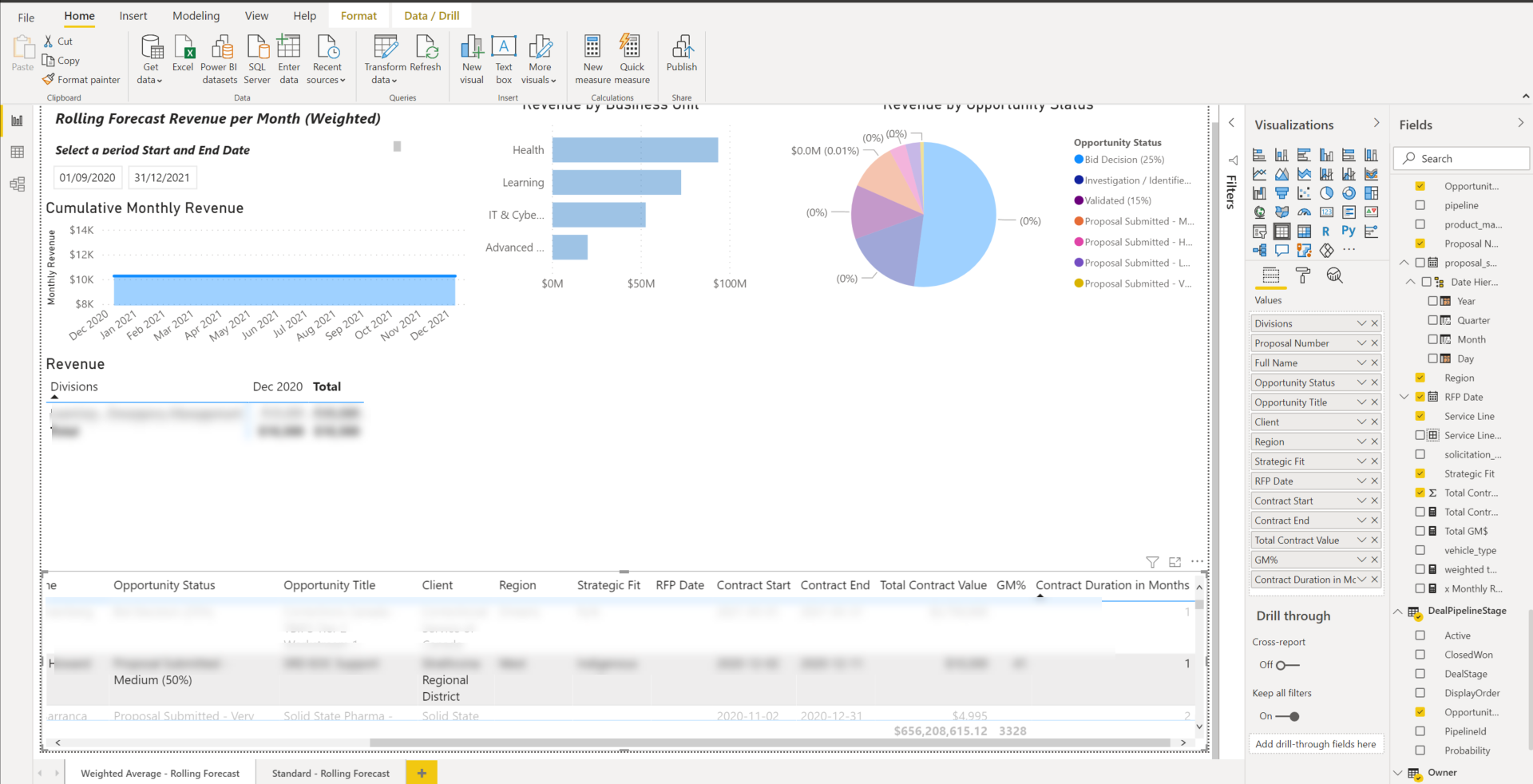
Task: Open dropdown for Opportunity Status value field
Action: pyautogui.click(x=1361, y=382)
